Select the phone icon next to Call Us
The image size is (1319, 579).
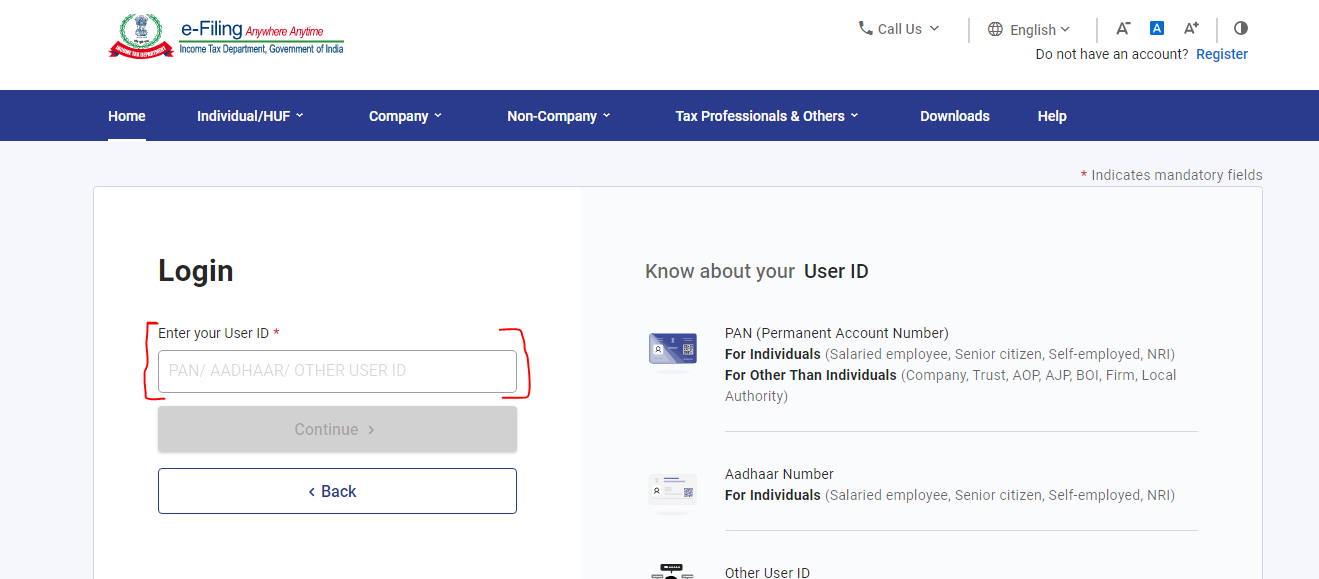[866, 28]
